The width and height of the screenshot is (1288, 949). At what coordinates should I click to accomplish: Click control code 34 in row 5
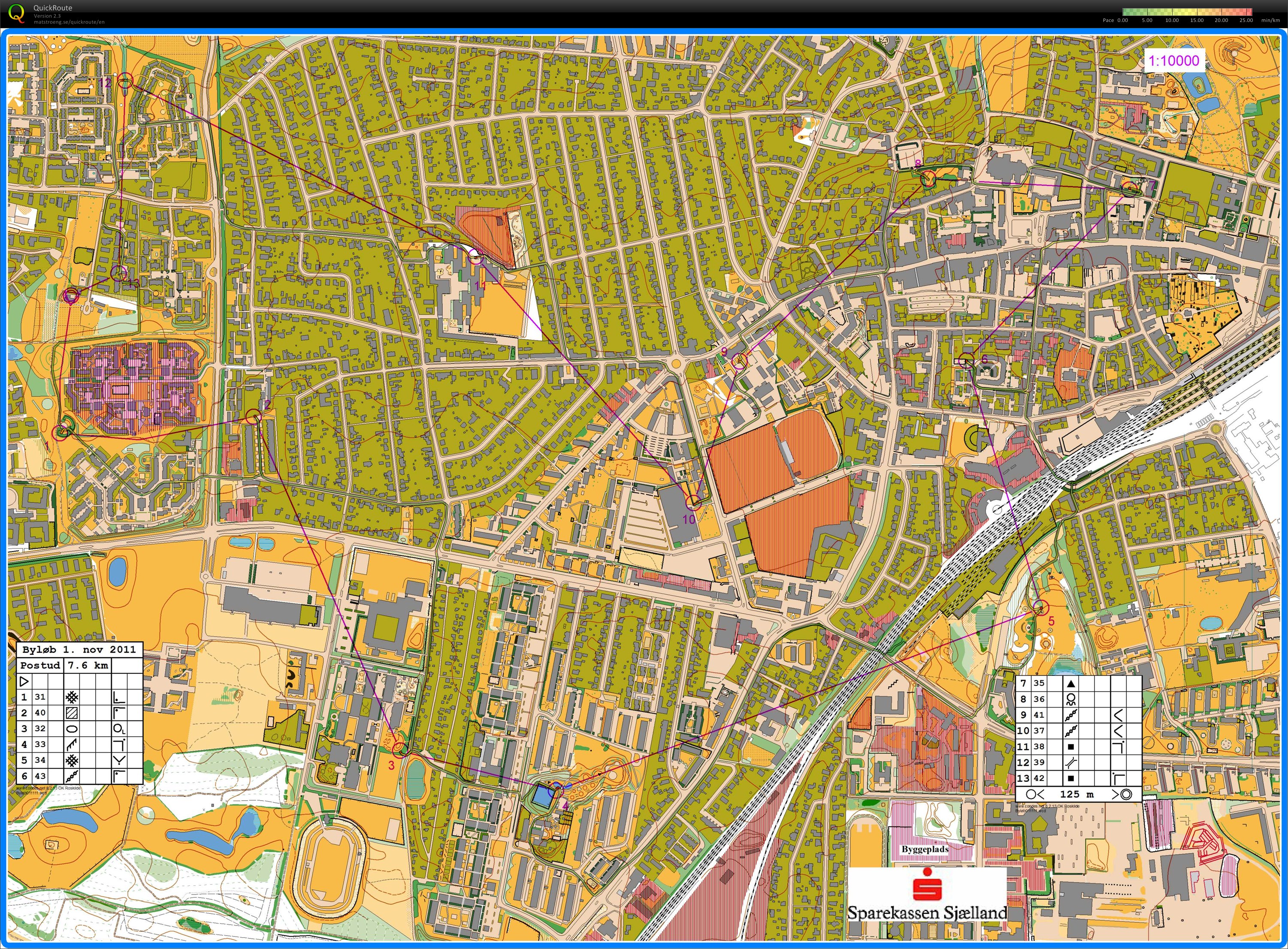pos(39,760)
